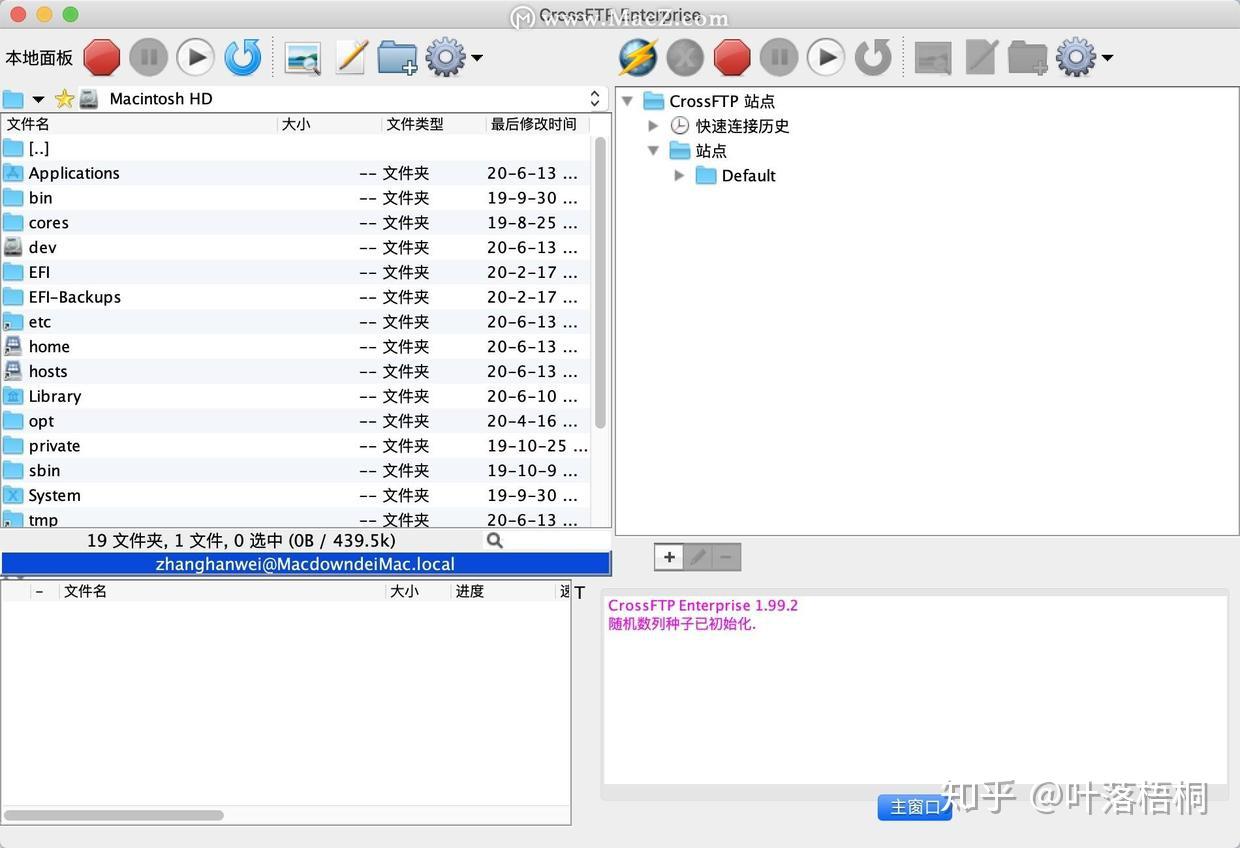Select the Applications folder in file list
This screenshot has height=848, width=1240.
tap(74, 173)
